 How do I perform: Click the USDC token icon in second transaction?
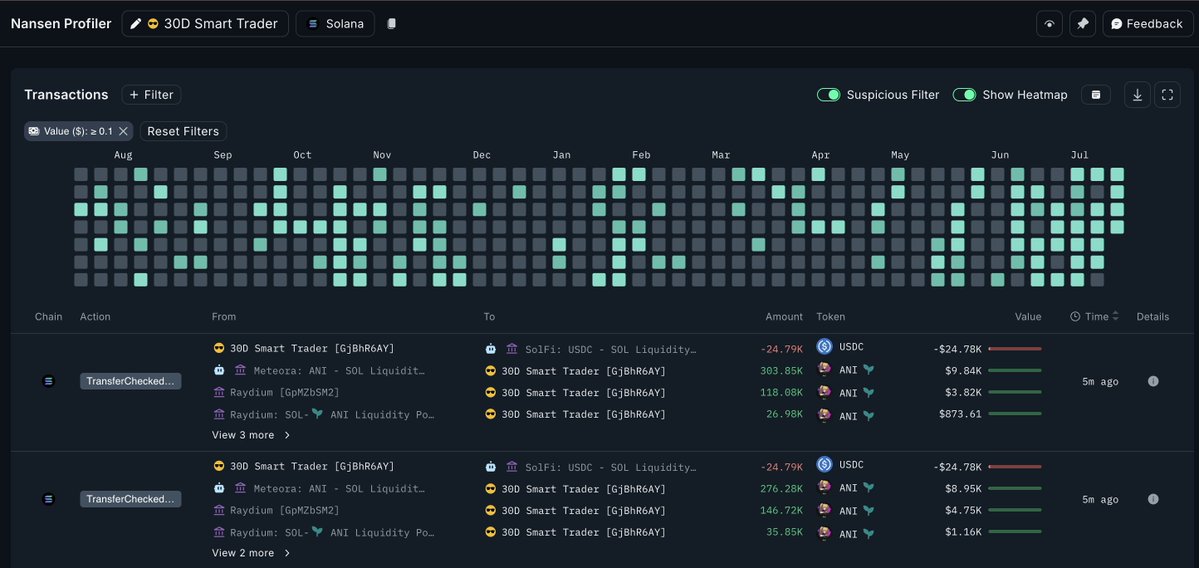pos(824,464)
